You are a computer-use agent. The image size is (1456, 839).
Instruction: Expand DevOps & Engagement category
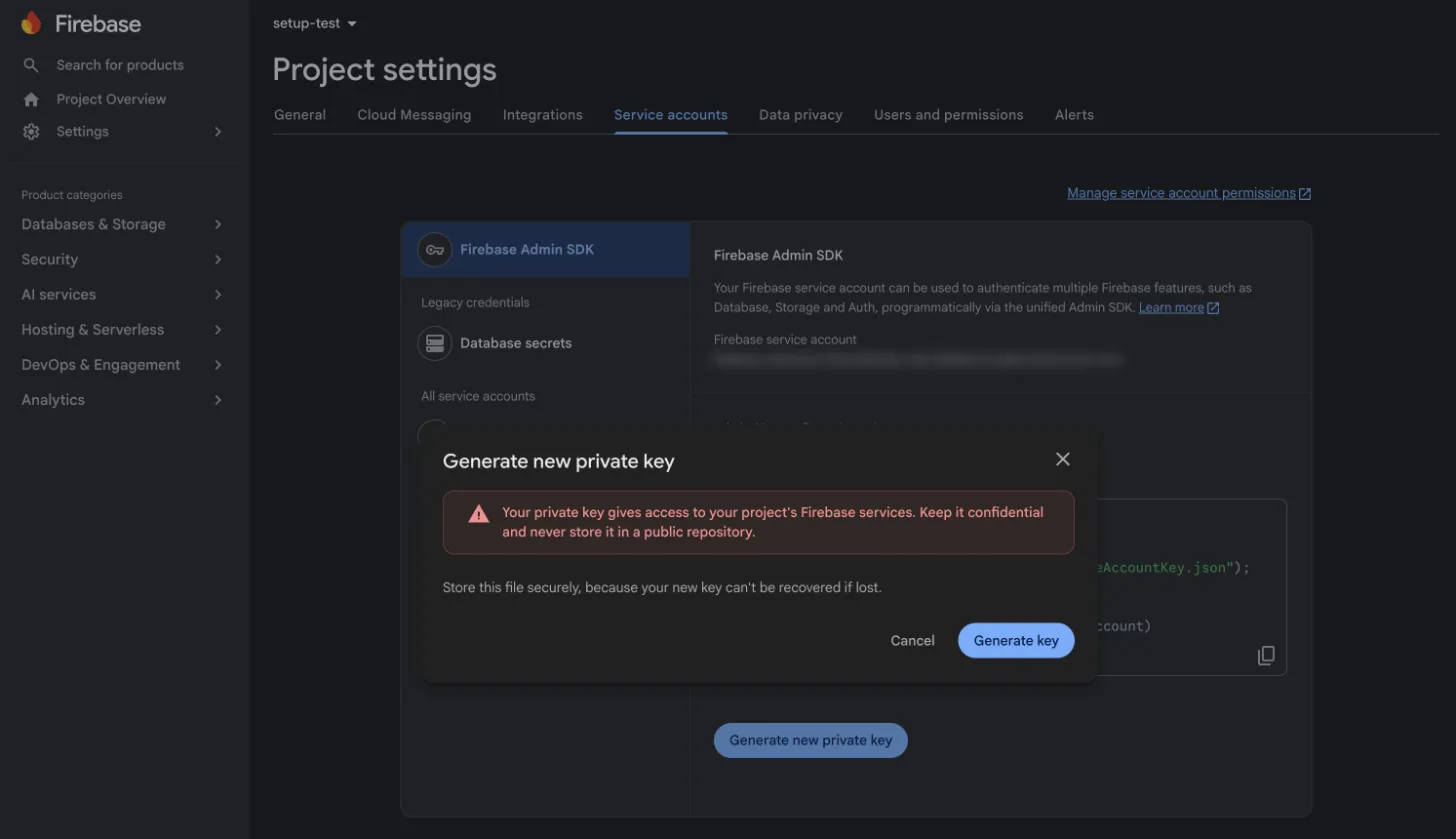[218, 365]
